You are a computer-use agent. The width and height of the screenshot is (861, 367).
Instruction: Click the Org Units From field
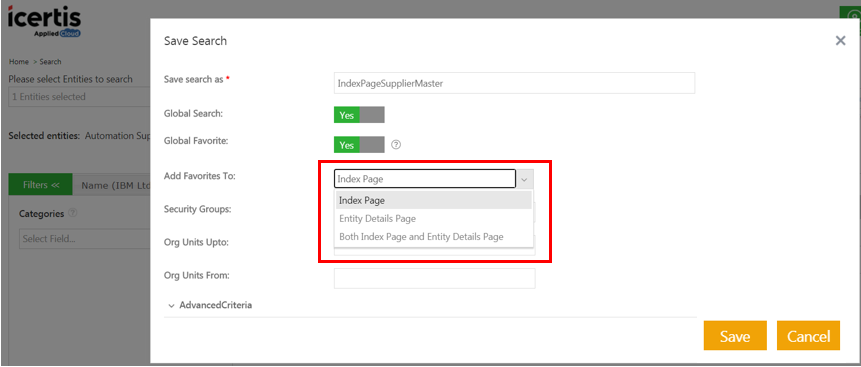[x=434, y=279]
